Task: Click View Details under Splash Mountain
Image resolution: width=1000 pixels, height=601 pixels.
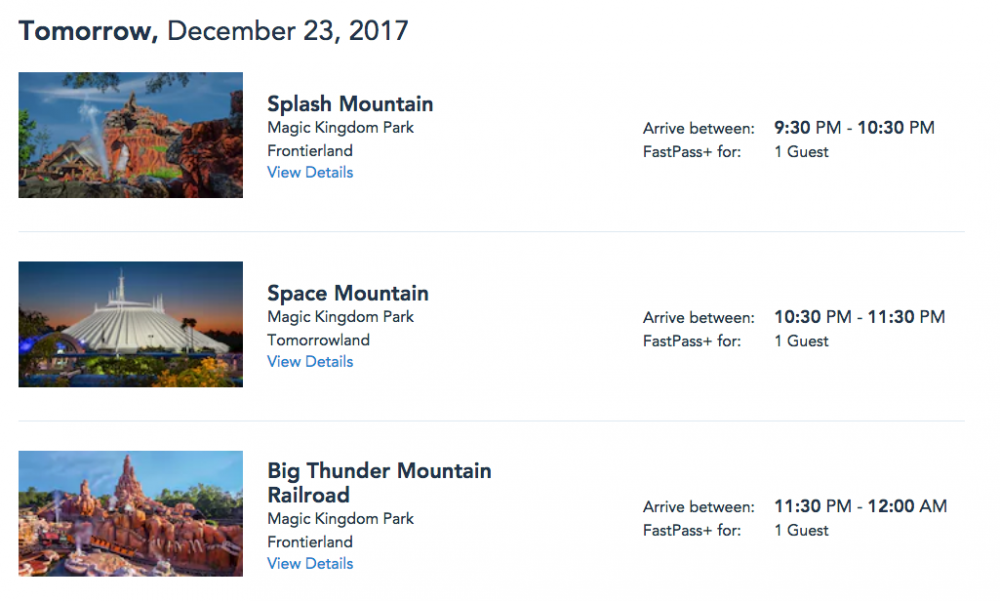Action: coord(310,172)
